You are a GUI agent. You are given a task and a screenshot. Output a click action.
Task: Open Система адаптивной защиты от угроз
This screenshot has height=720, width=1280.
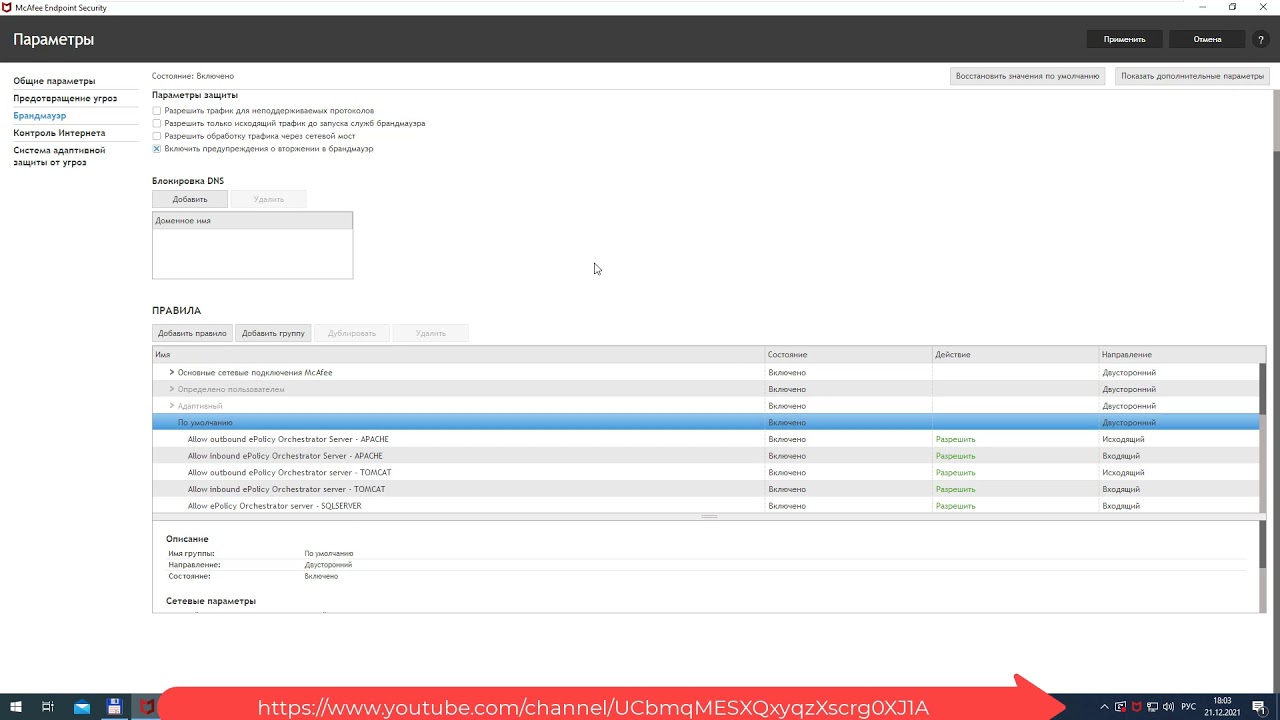click(x=59, y=156)
